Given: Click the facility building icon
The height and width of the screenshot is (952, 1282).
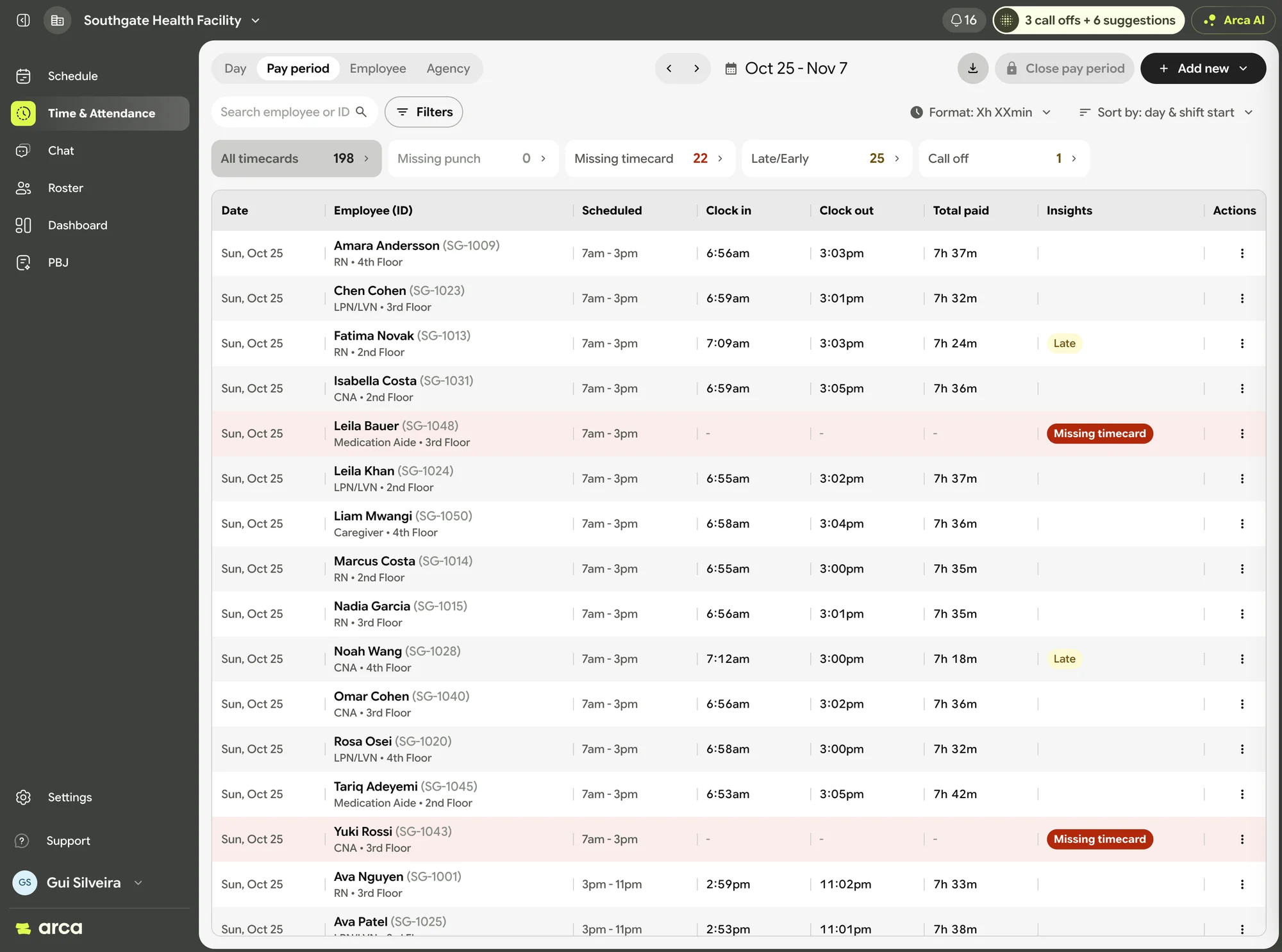Looking at the screenshot, I should point(58,21).
